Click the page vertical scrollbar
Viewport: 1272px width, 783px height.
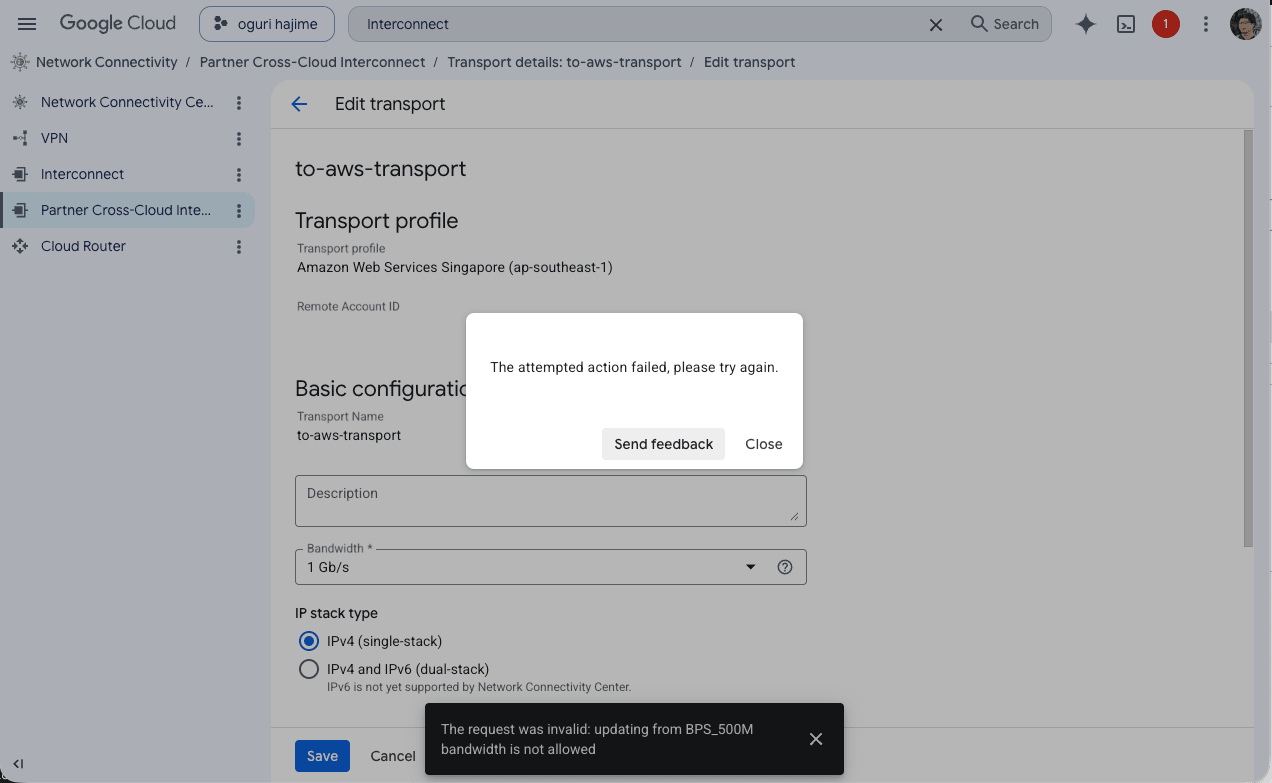click(x=1247, y=338)
